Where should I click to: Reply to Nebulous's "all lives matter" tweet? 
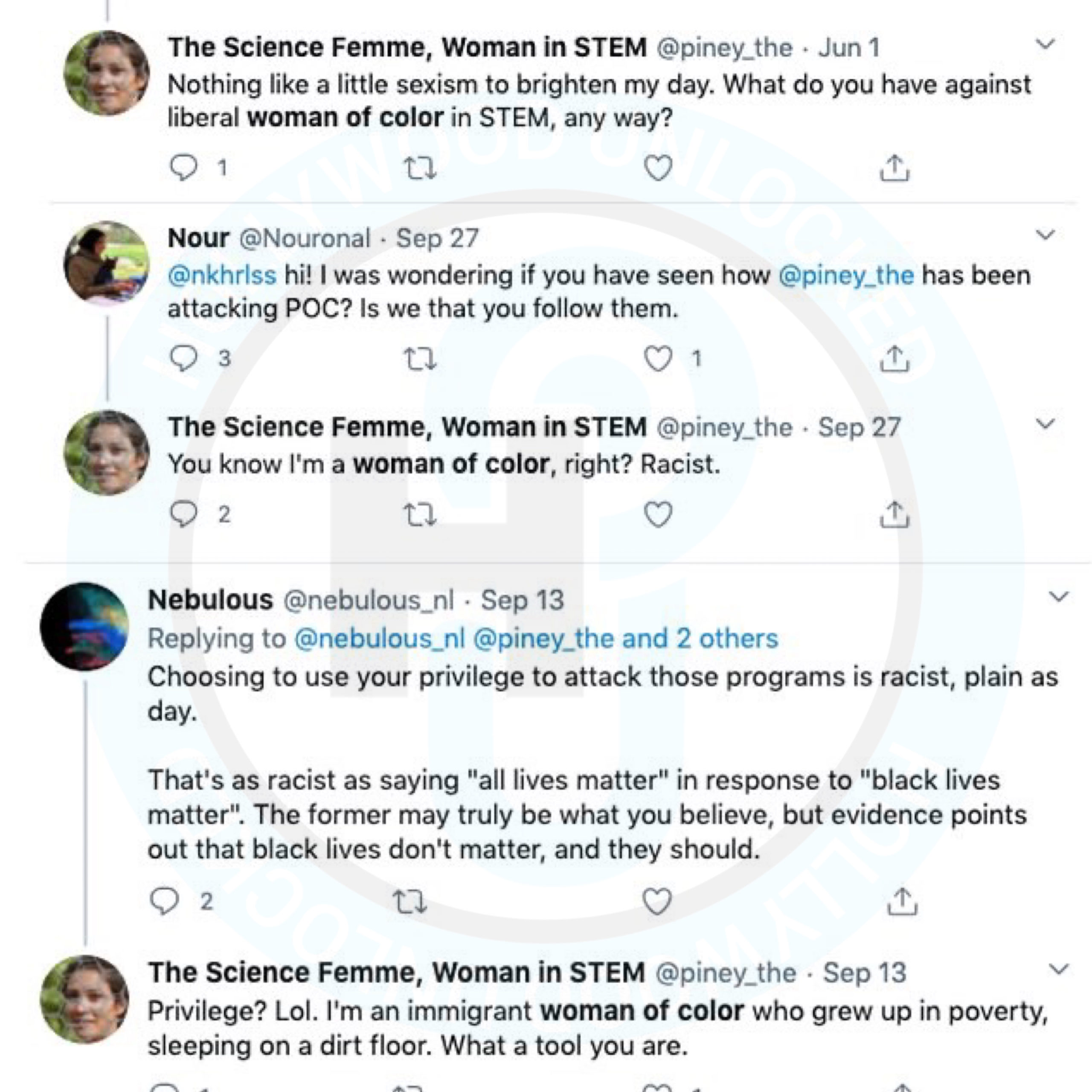(165, 901)
